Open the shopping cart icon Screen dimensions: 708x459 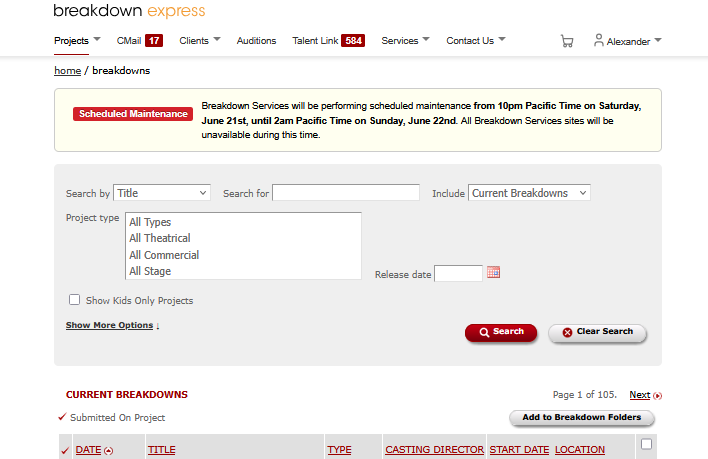(567, 41)
